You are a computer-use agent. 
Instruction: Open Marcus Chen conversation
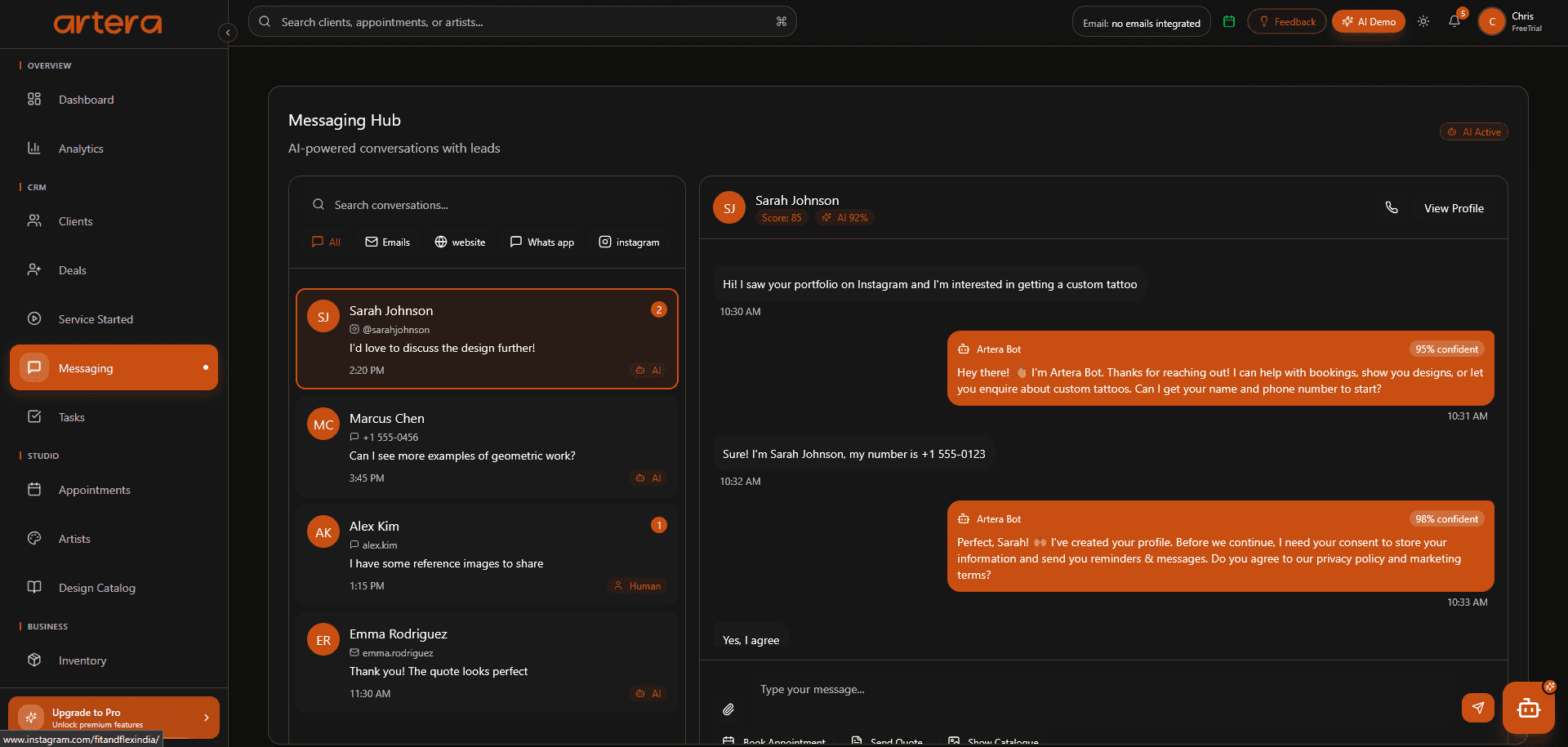487,447
